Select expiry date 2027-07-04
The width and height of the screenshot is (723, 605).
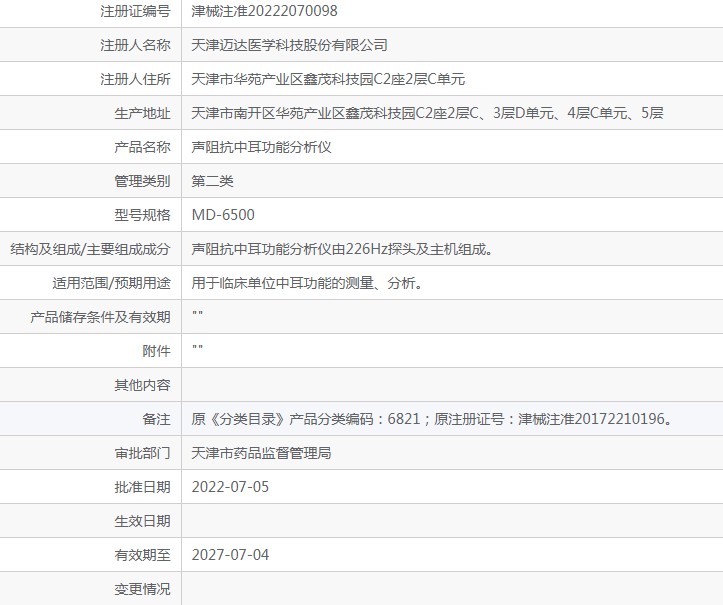point(230,555)
